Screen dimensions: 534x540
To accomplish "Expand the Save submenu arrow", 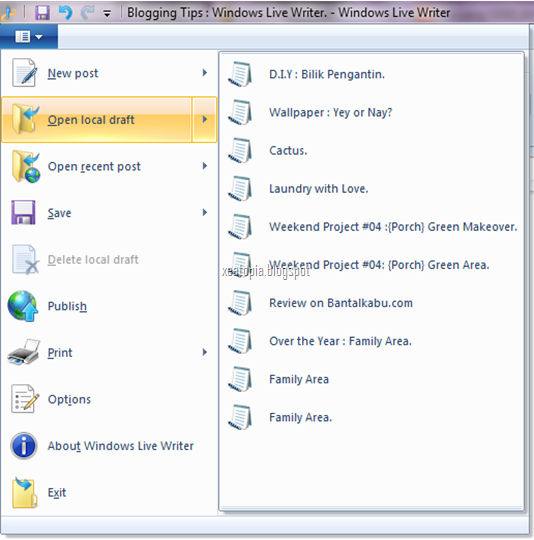I will [205, 212].
